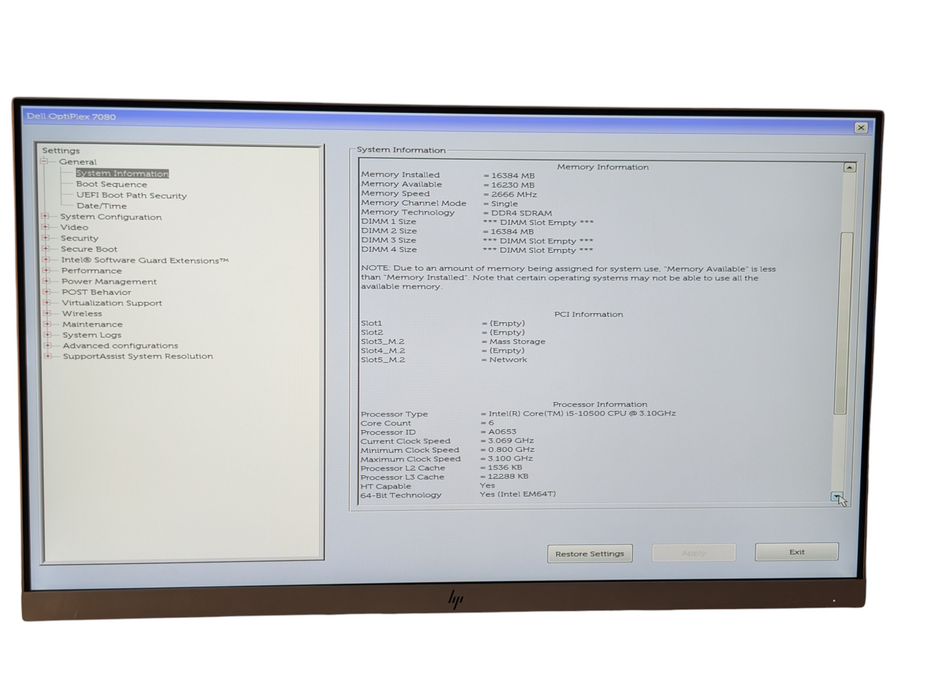The height and width of the screenshot is (700, 930).
Task: Expand the Security settings node
Action: click(46, 238)
